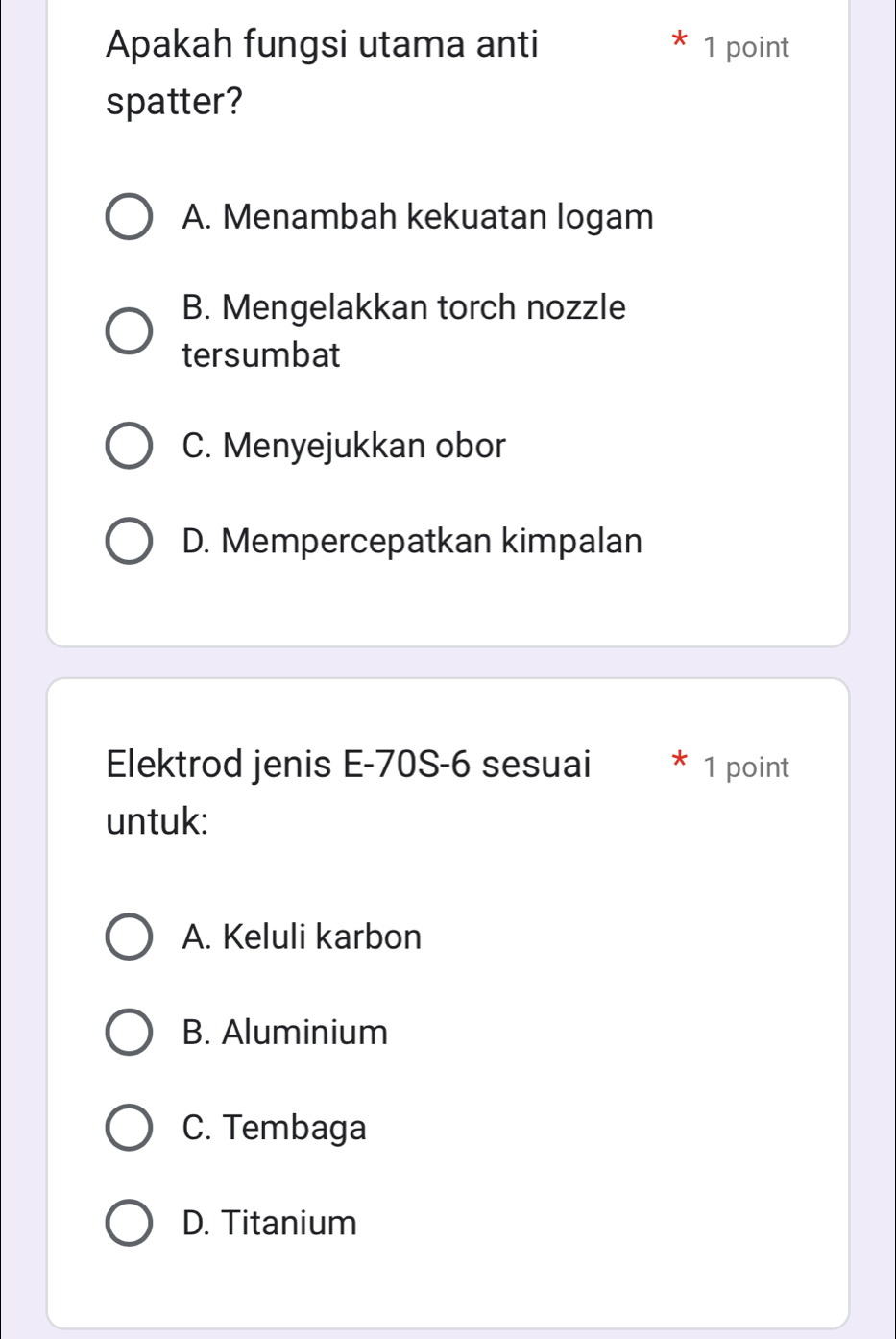Select radio button for 'A. Menambah kekuatan logam'
896x1339 pixels.
tap(128, 217)
